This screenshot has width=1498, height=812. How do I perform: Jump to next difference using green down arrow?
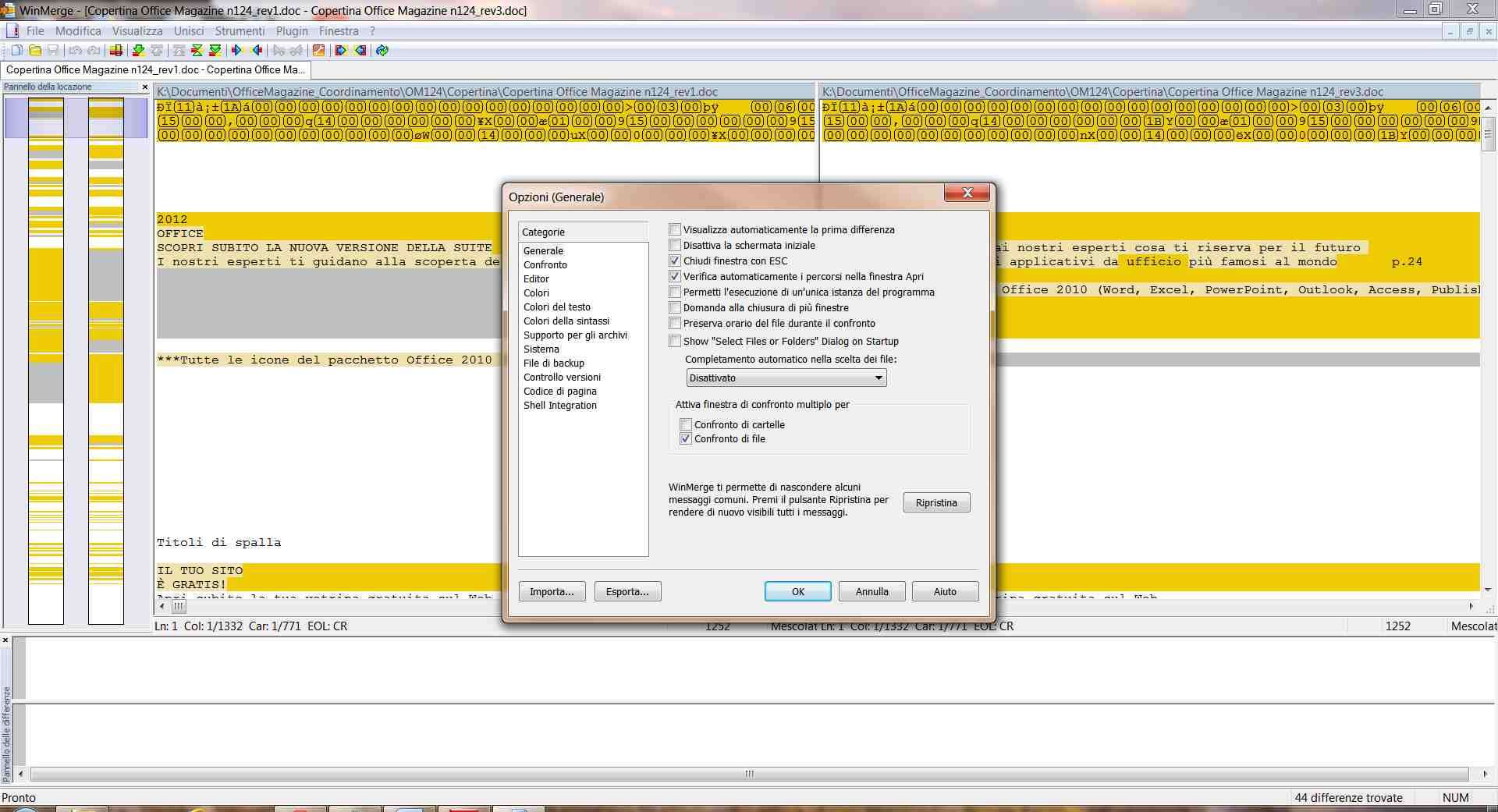(x=139, y=51)
